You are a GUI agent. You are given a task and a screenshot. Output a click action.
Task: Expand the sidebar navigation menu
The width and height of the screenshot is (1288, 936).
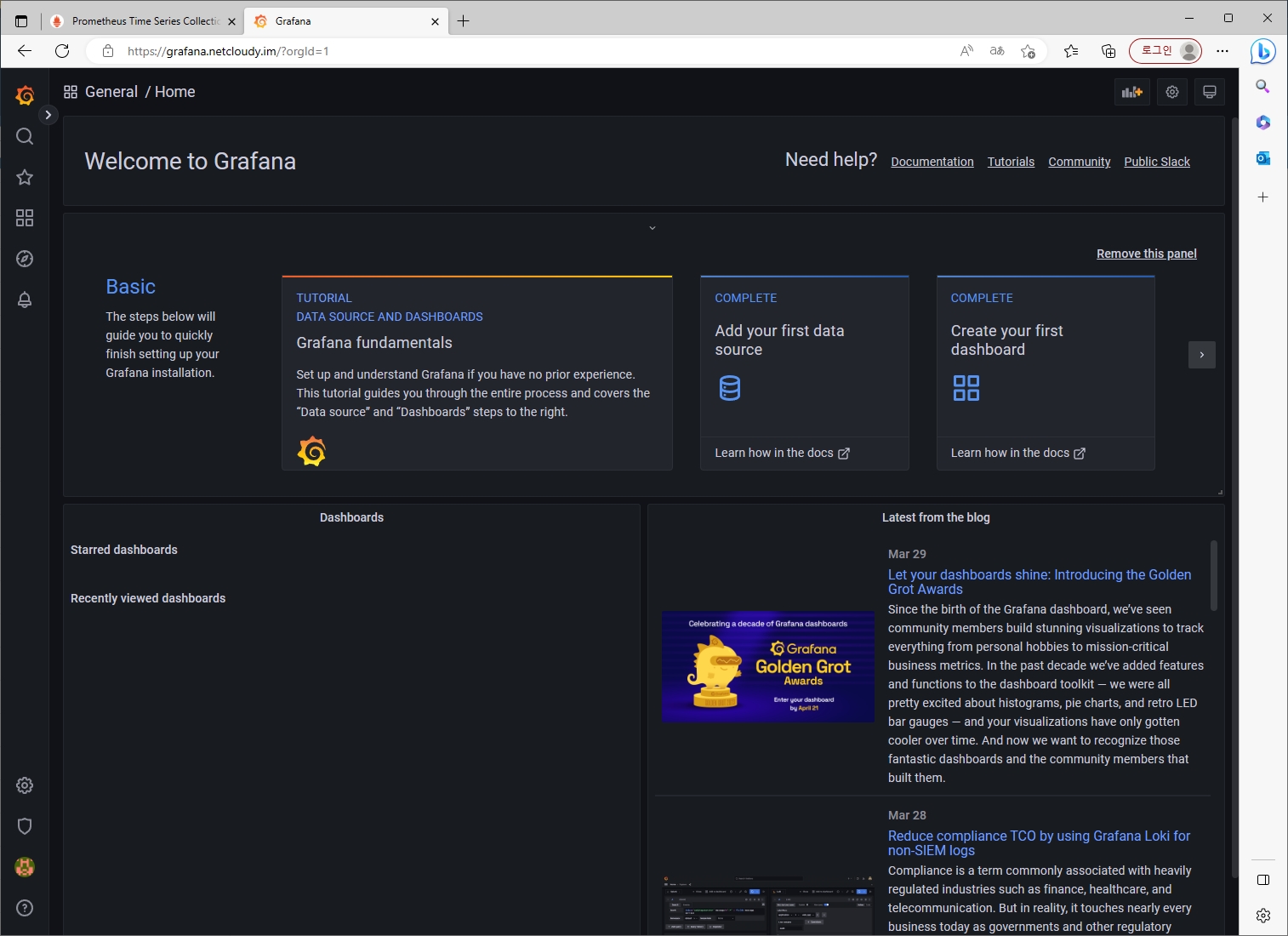(48, 114)
